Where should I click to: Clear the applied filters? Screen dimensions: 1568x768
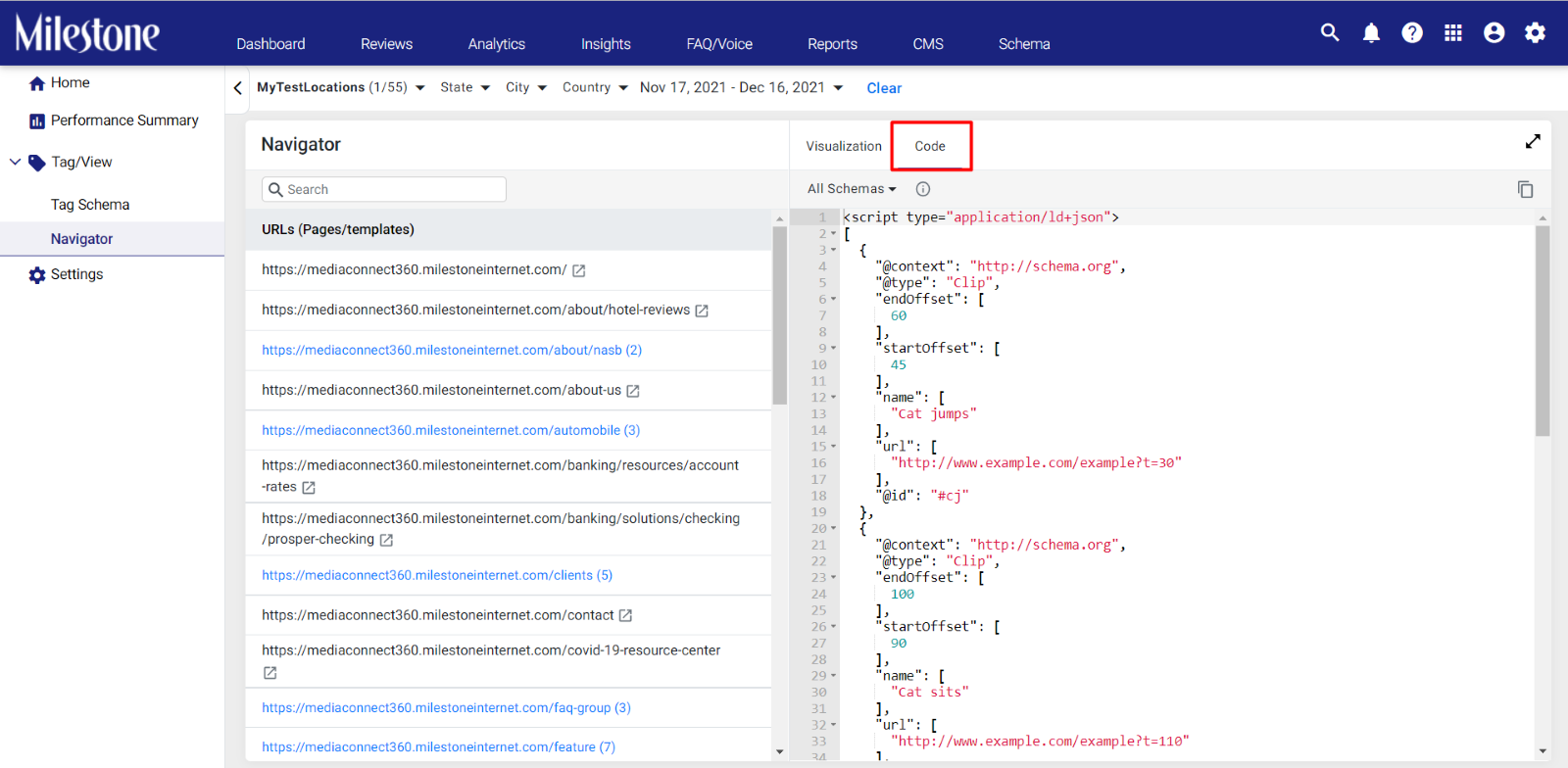point(884,88)
